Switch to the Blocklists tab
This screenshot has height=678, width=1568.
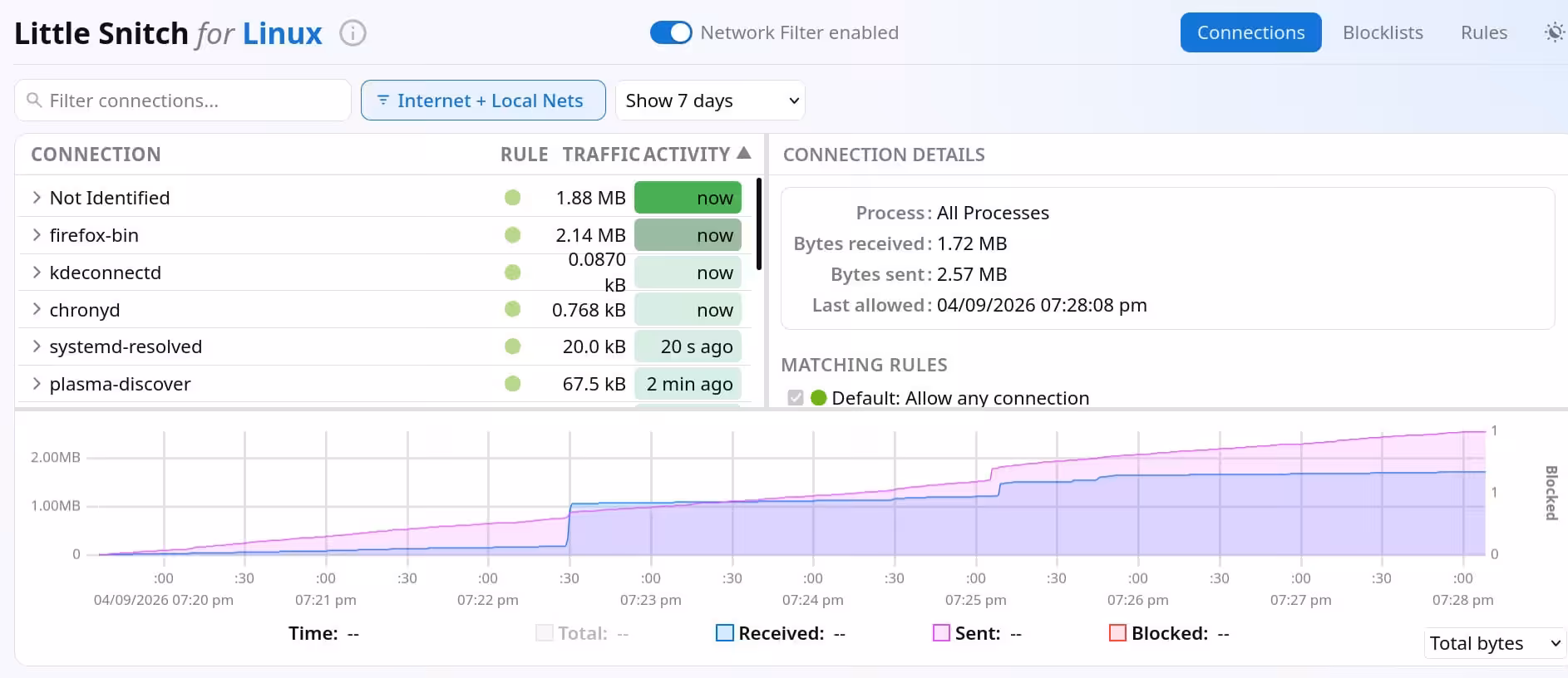click(x=1383, y=32)
